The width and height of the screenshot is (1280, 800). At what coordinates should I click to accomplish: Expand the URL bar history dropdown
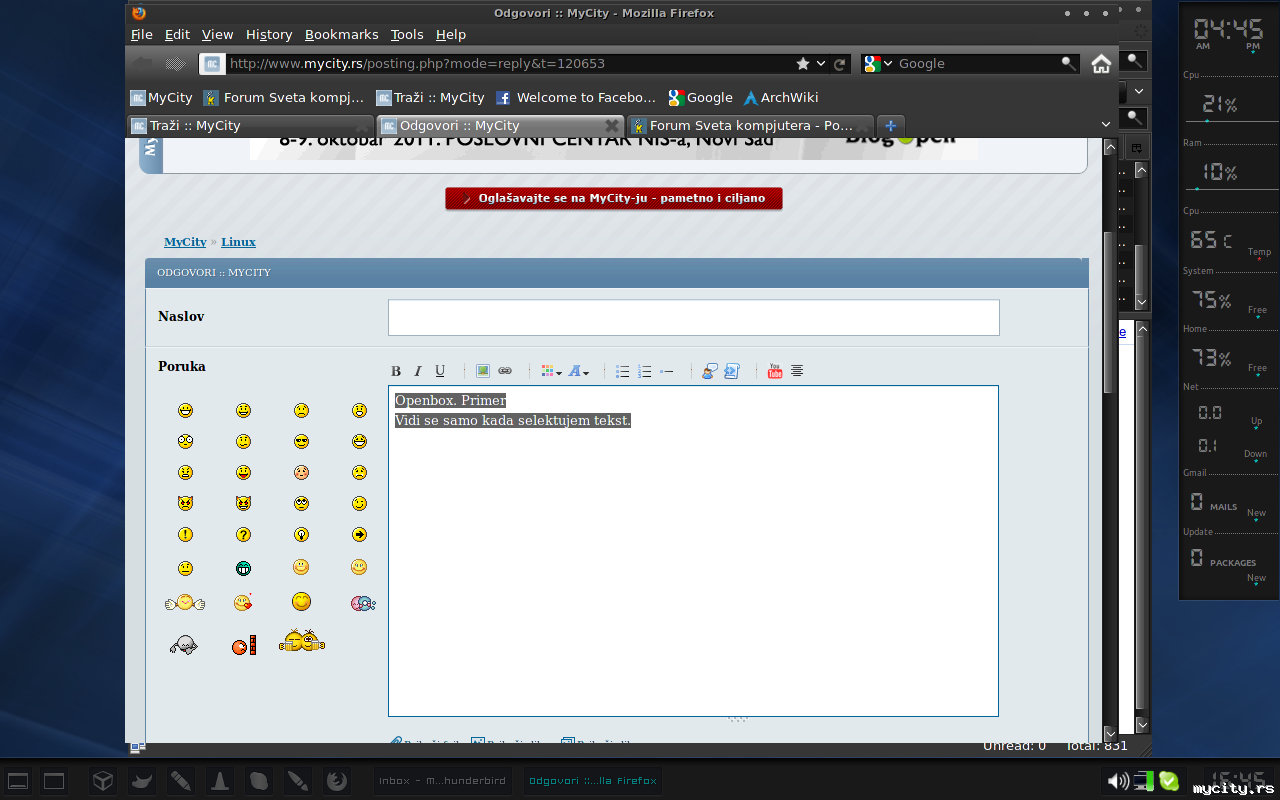coord(821,64)
